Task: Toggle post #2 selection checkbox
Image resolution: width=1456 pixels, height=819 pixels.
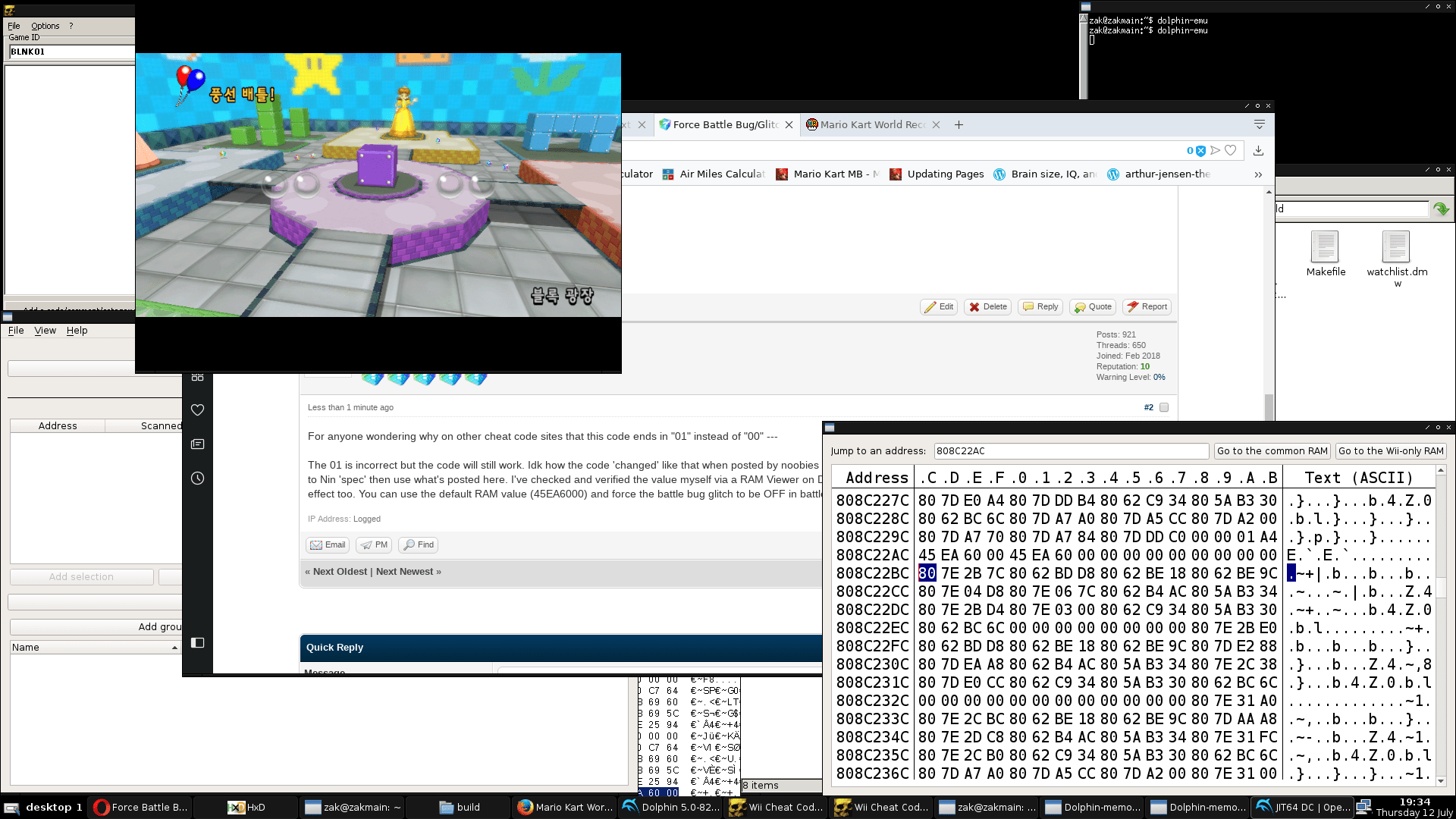Action: tap(1164, 408)
